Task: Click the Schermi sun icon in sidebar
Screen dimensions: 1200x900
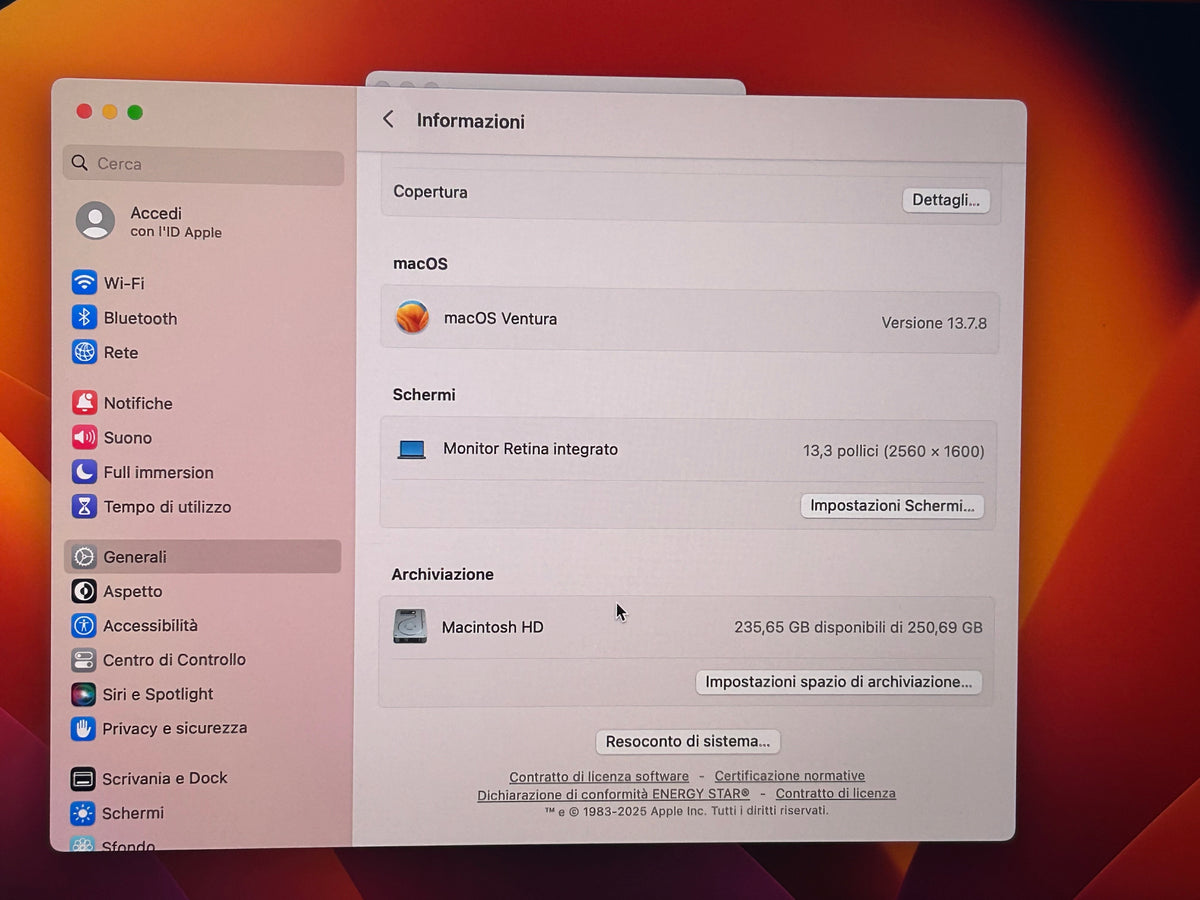Action: click(84, 813)
